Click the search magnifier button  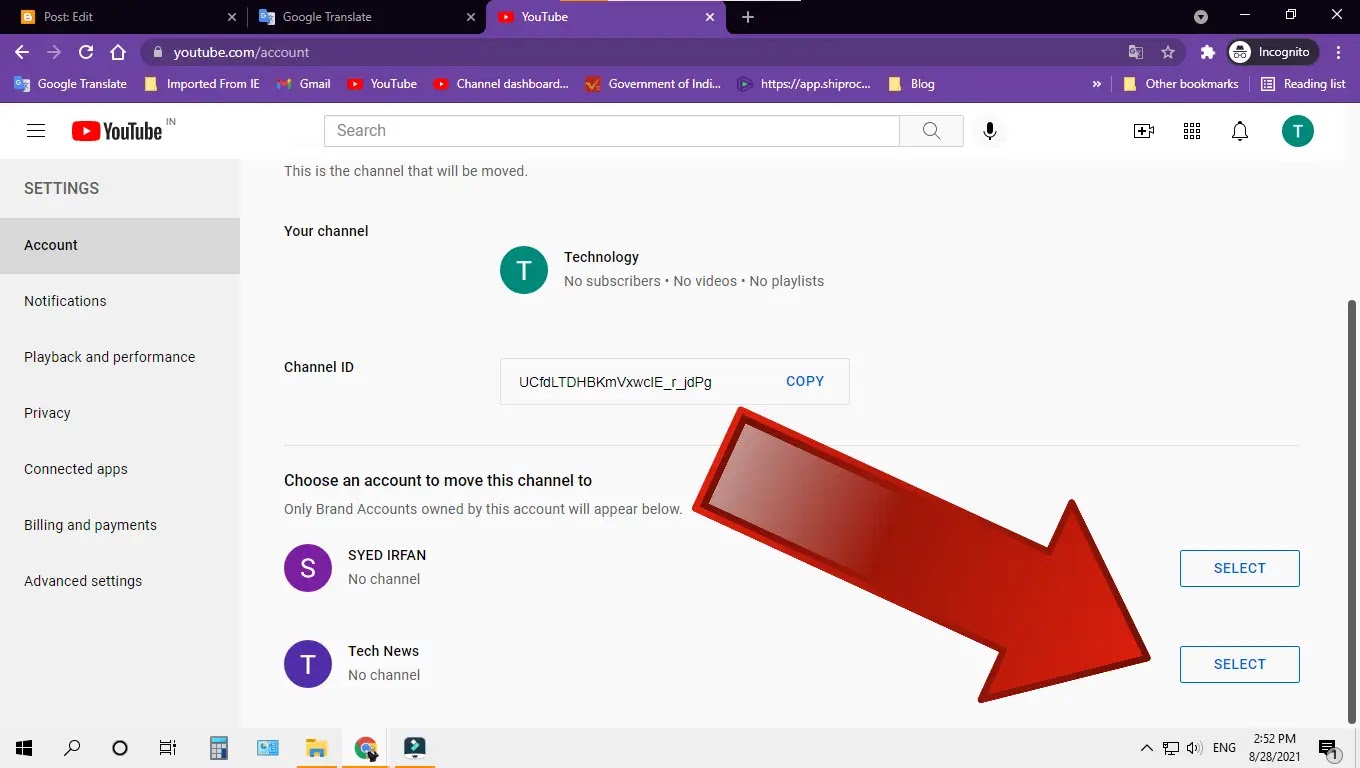pos(931,131)
